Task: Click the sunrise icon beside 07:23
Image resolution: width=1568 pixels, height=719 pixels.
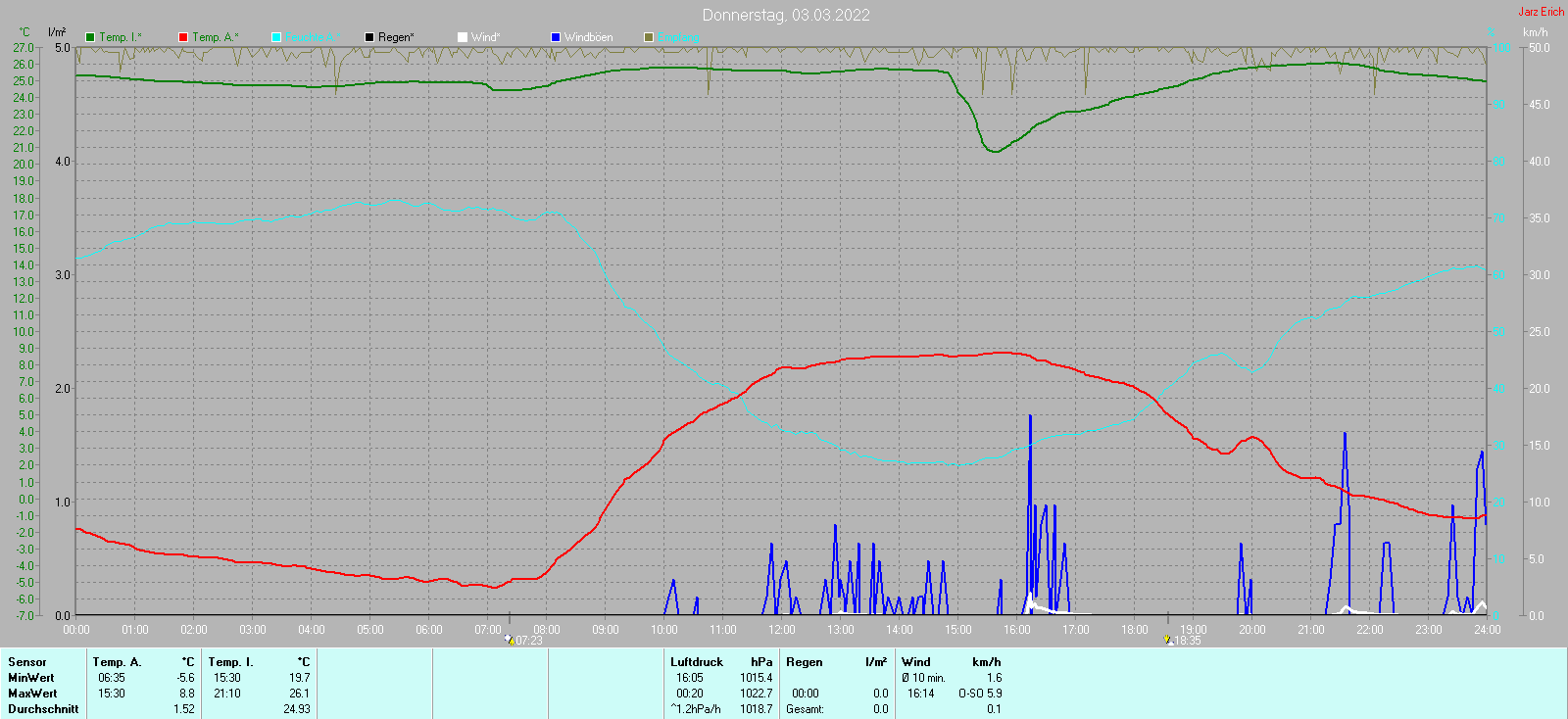Action: 510,640
